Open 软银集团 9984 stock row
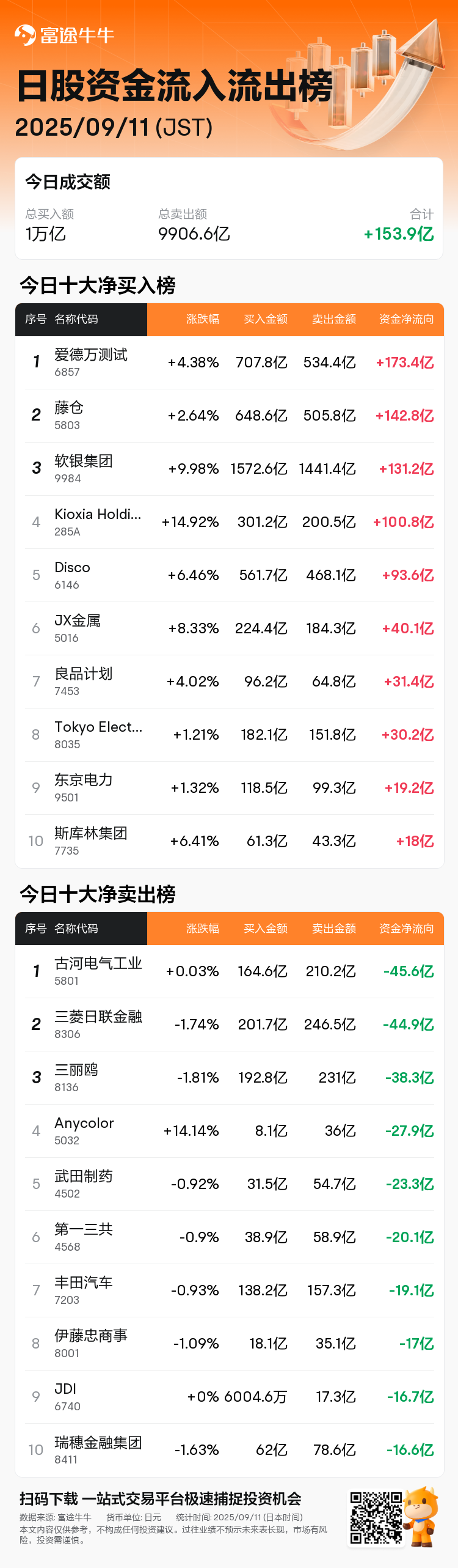The height and width of the screenshot is (1568, 458). click(x=229, y=469)
